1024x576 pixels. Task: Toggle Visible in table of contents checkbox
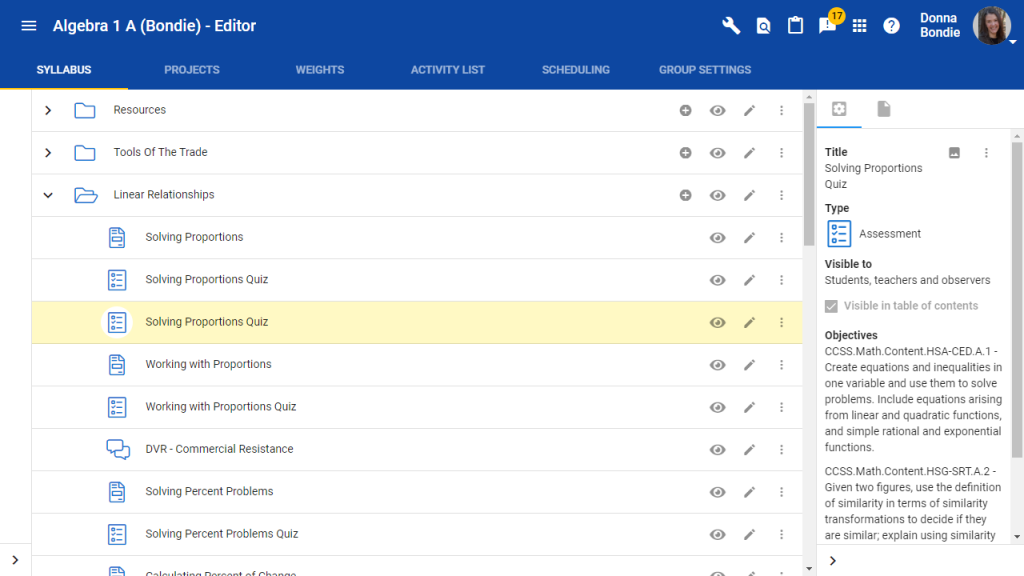[x=832, y=306]
